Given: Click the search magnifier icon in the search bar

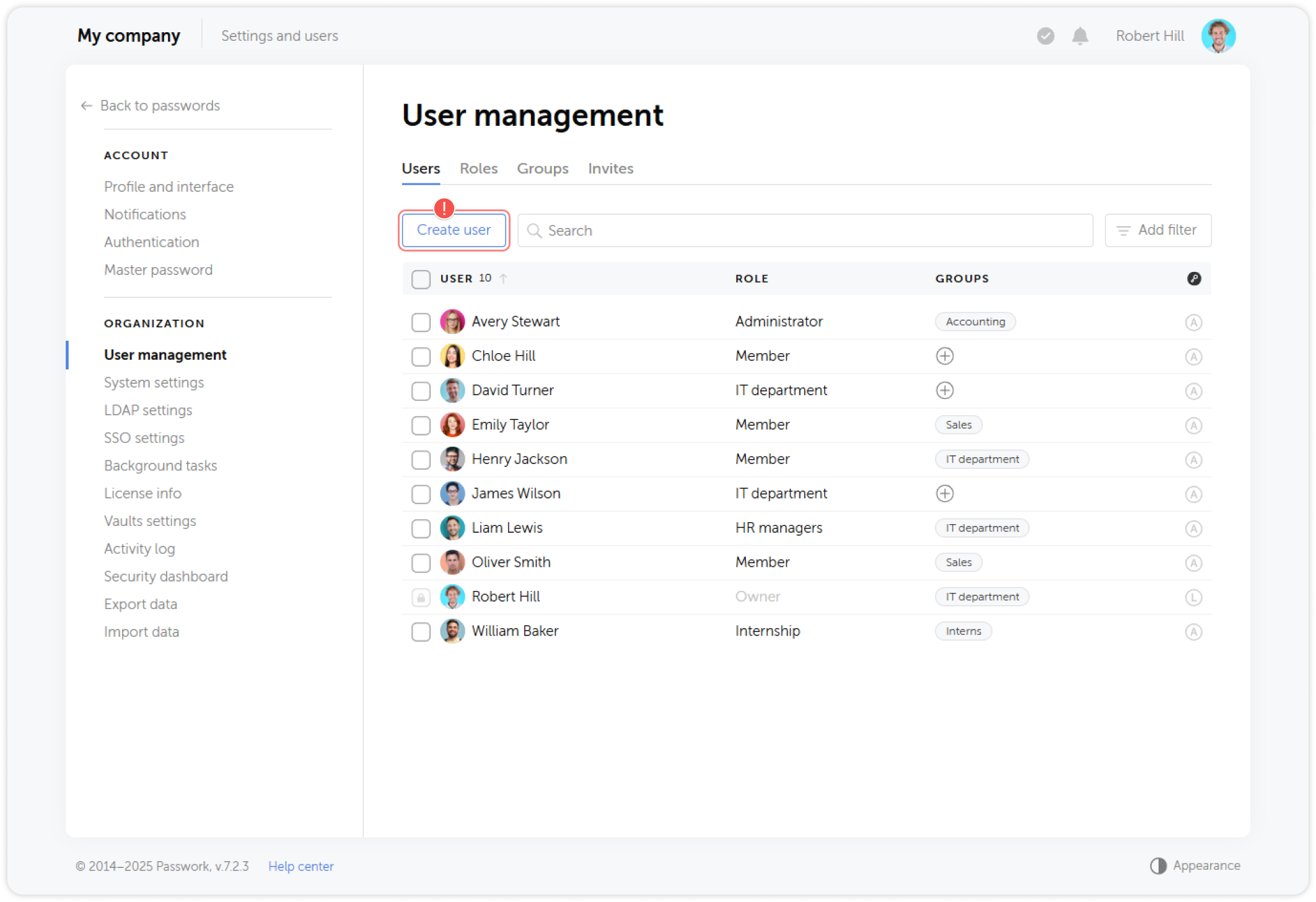Looking at the screenshot, I should (x=534, y=230).
